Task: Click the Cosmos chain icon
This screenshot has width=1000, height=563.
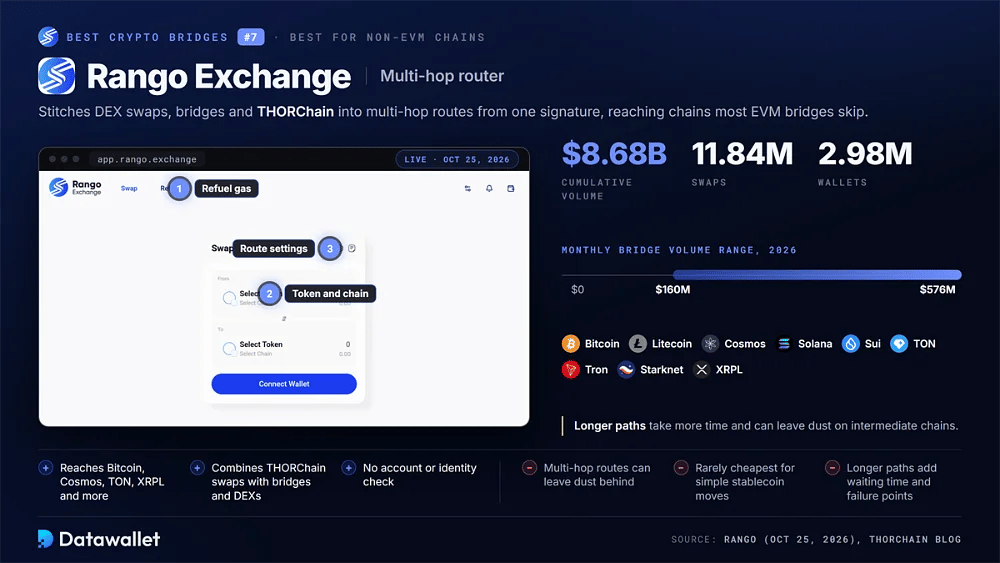Action: pos(710,344)
